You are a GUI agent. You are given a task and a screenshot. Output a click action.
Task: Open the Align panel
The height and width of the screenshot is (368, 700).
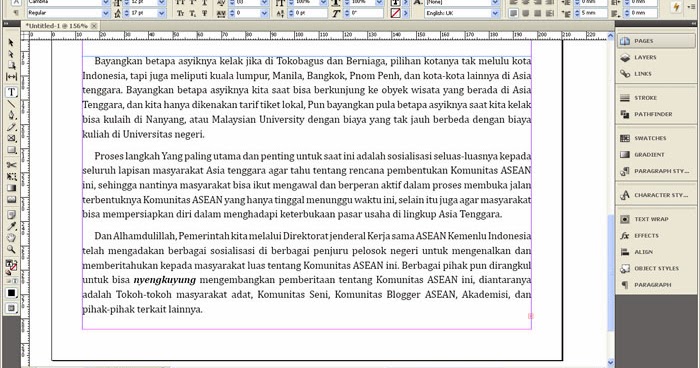tap(656, 252)
